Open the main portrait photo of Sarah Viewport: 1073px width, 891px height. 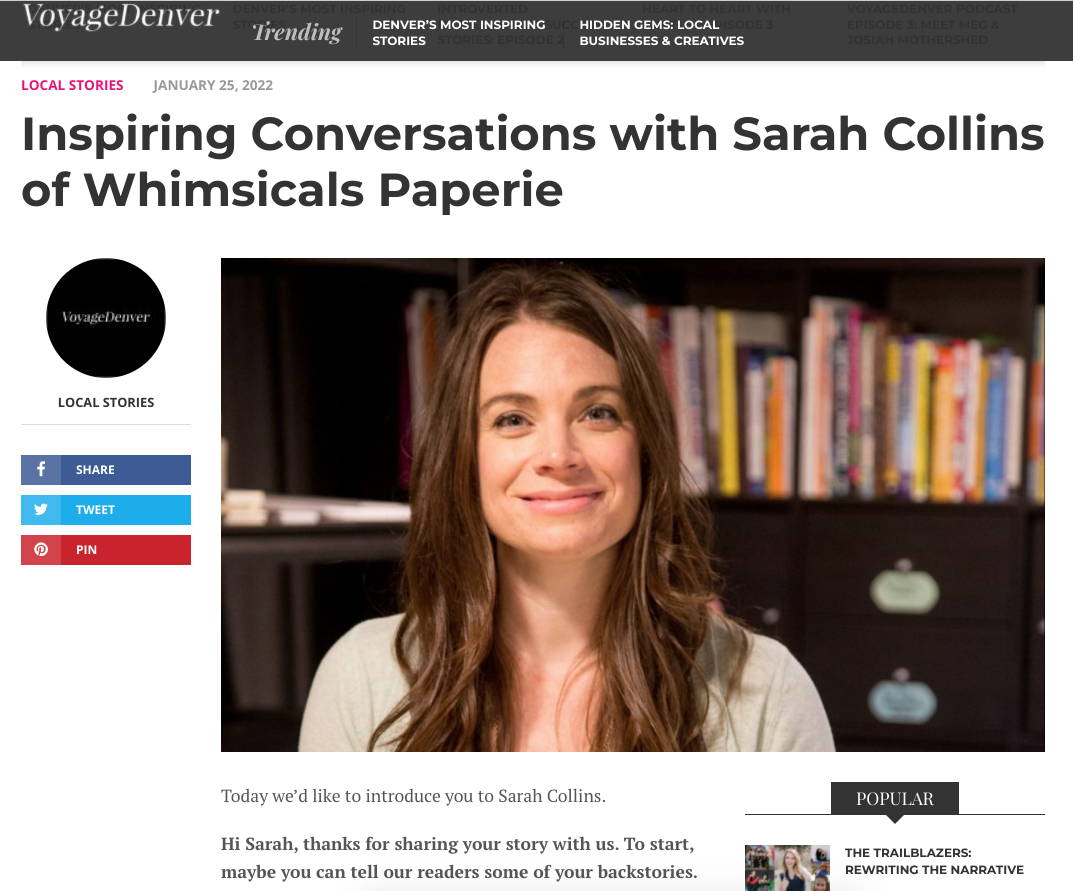pyautogui.click(x=632, y=505)
